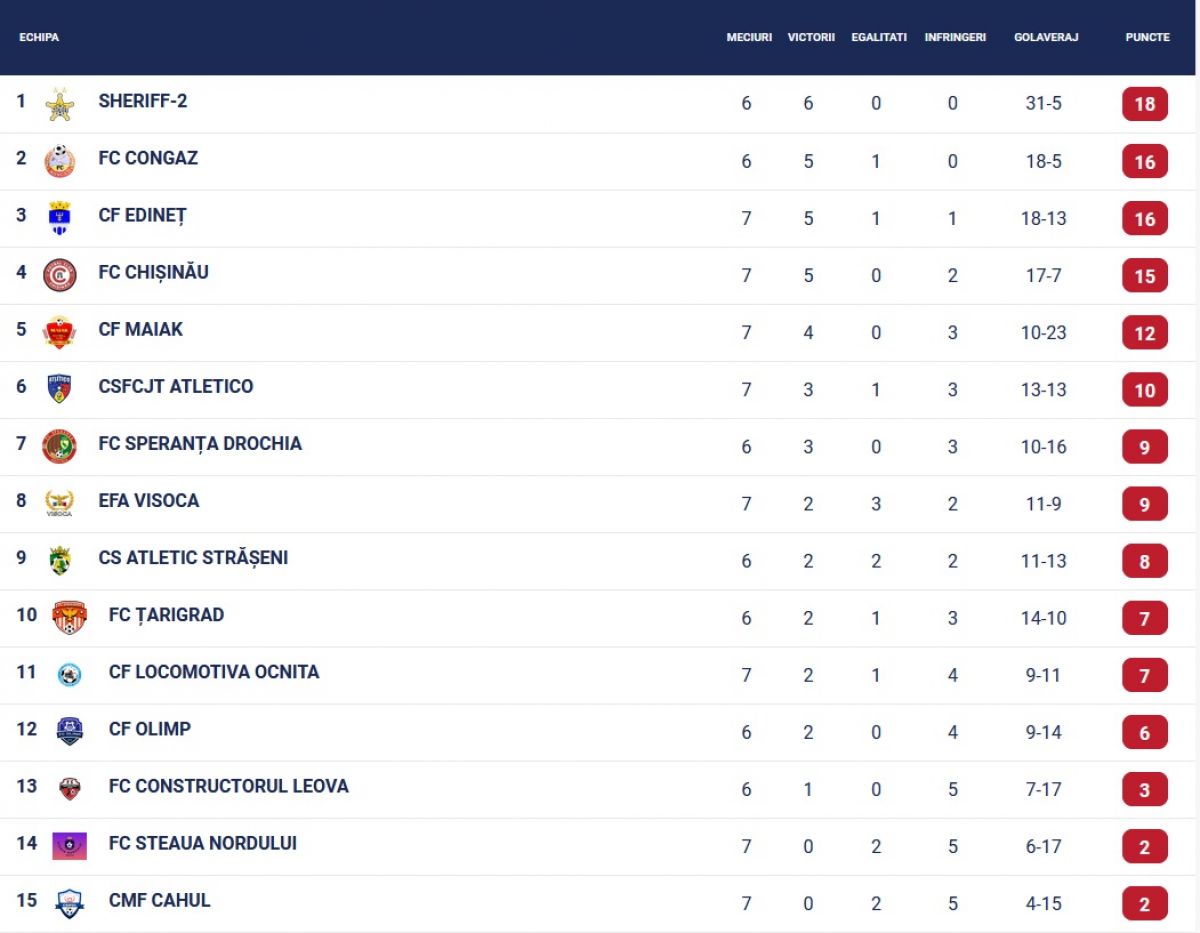Click the CF Maiak shield emblem
This screenshot has width=1200, height=933.
pos(60,332)
